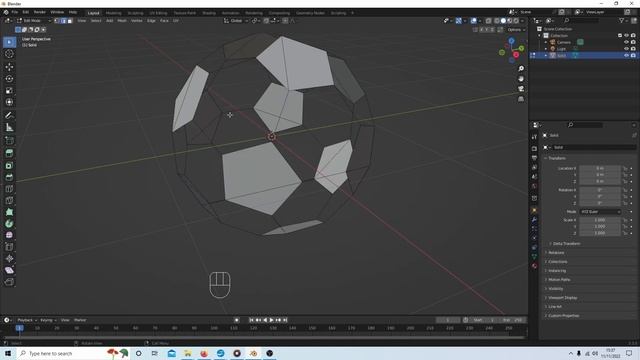Click the Play animation button

coord(271,320)
